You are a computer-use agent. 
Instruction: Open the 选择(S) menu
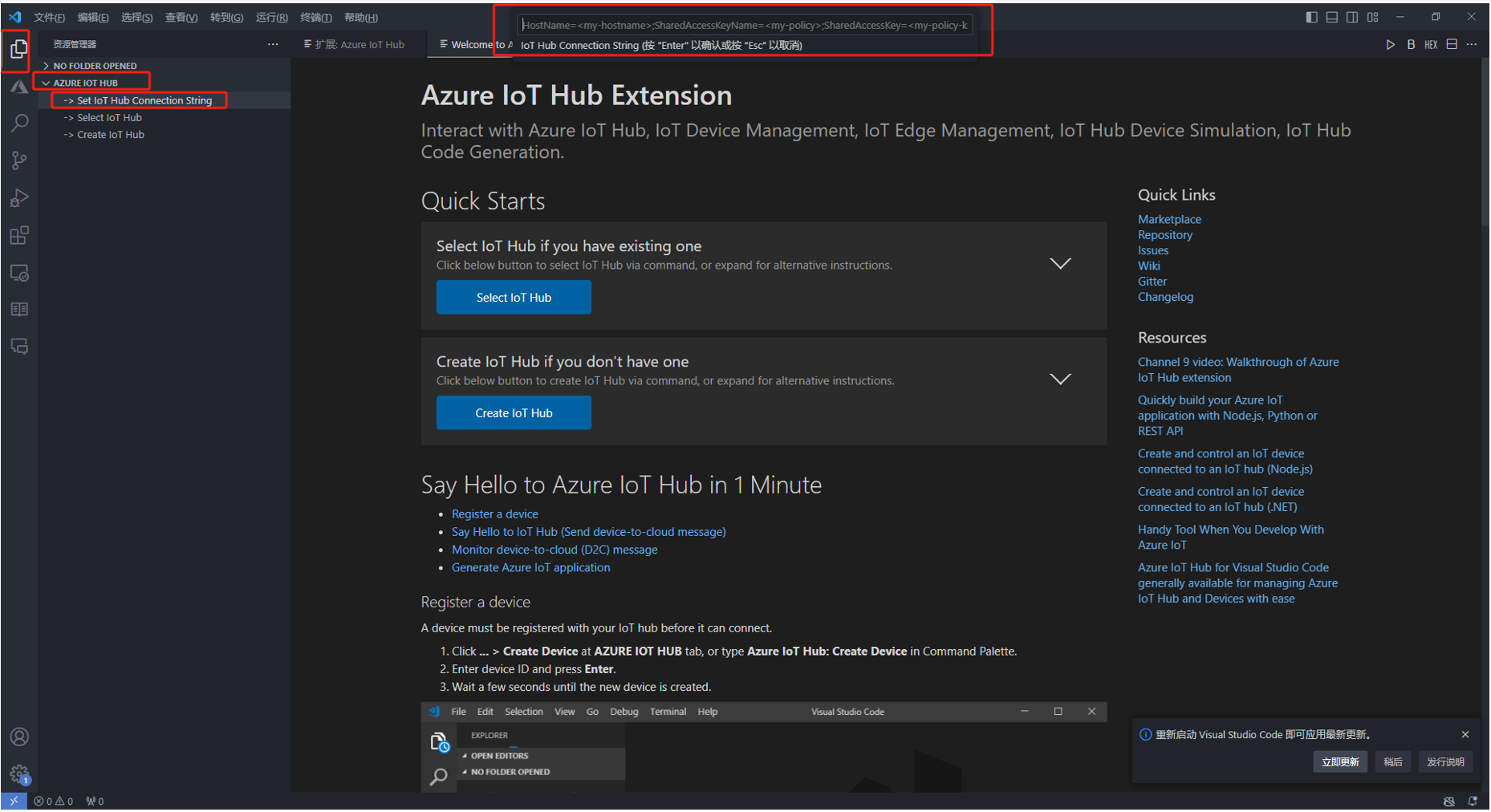(136, 18)
